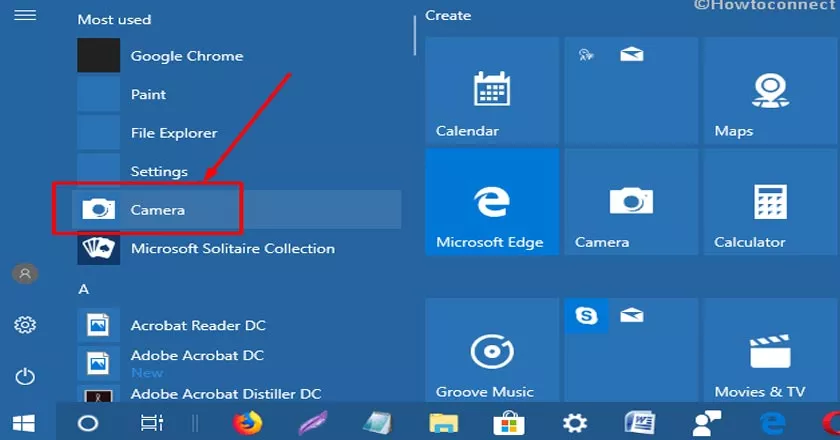Launch Groove Music tile
The width and height of the screenshot is (840, 440).
pyautogui.click(x=492, y=350)
